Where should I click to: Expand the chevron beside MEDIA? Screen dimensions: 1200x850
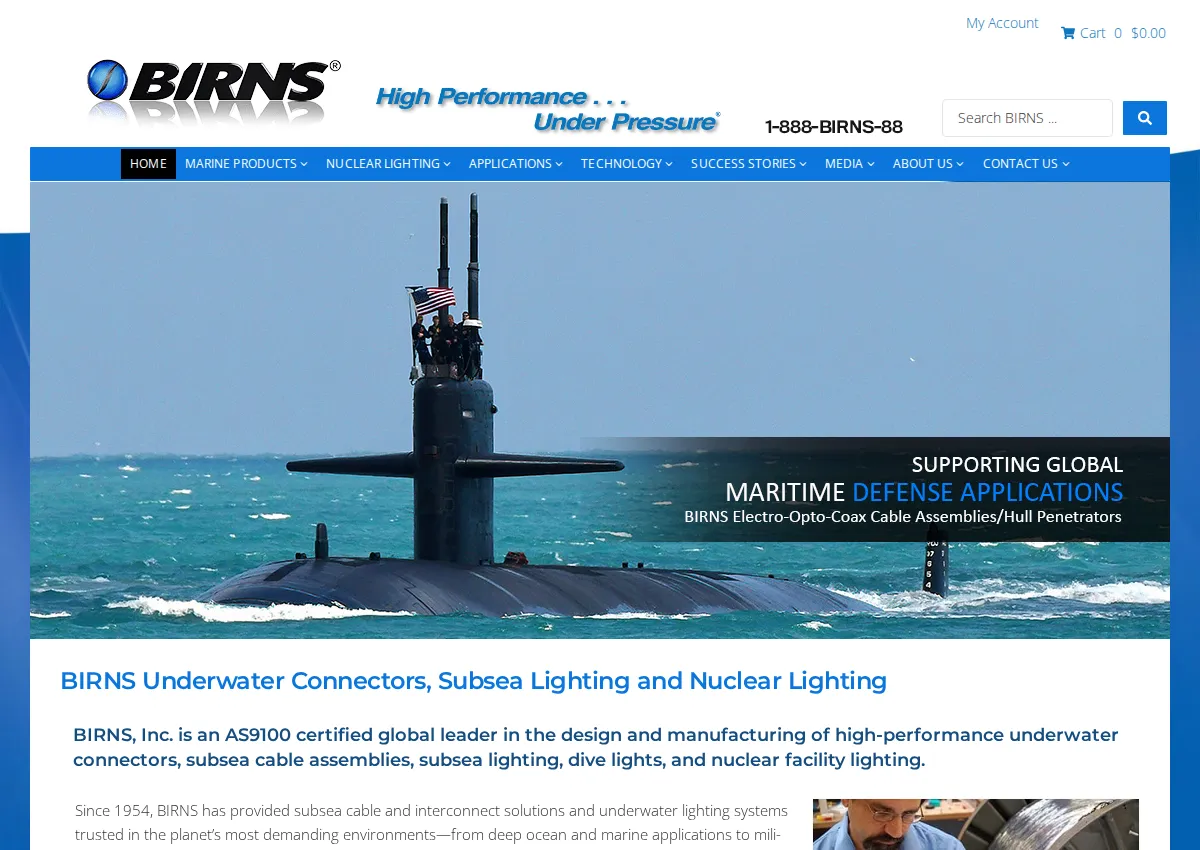tap(871, 164)
